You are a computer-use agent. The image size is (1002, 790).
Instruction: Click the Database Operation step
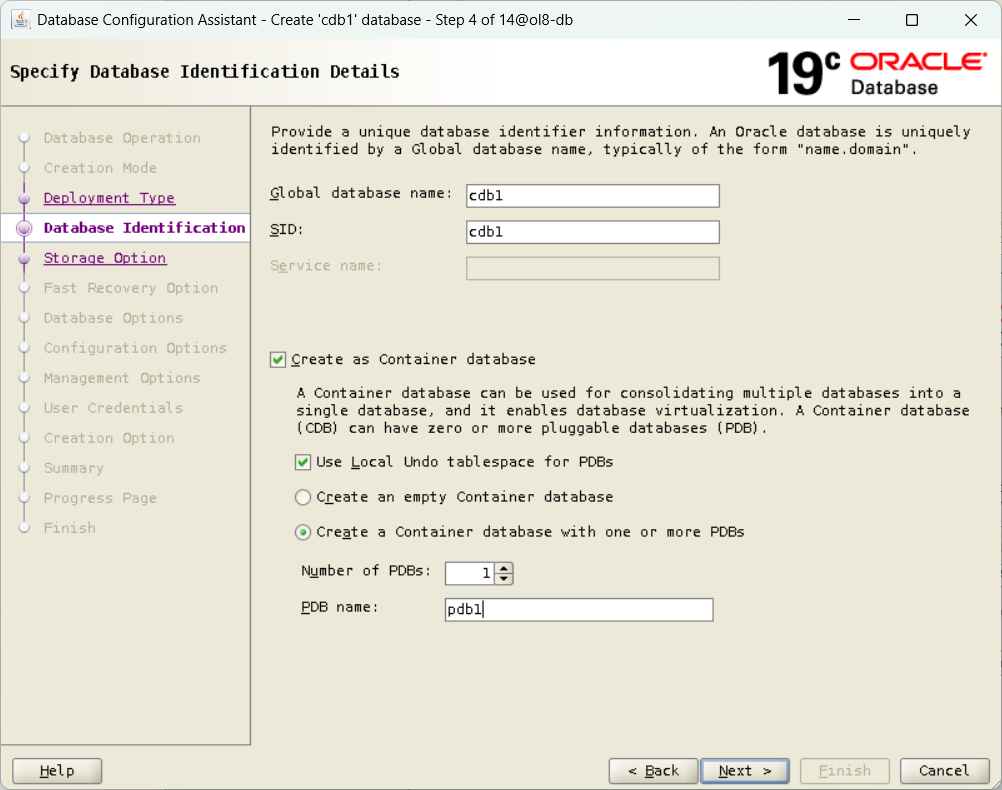122,138
